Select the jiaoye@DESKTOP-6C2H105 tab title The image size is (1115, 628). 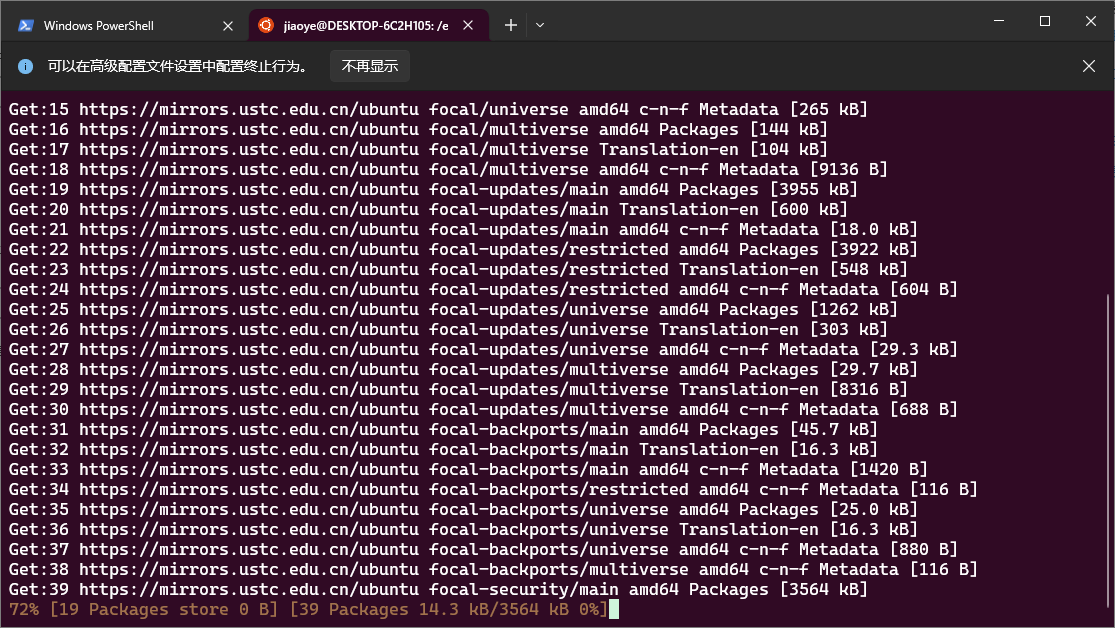[x=366, y=25]
